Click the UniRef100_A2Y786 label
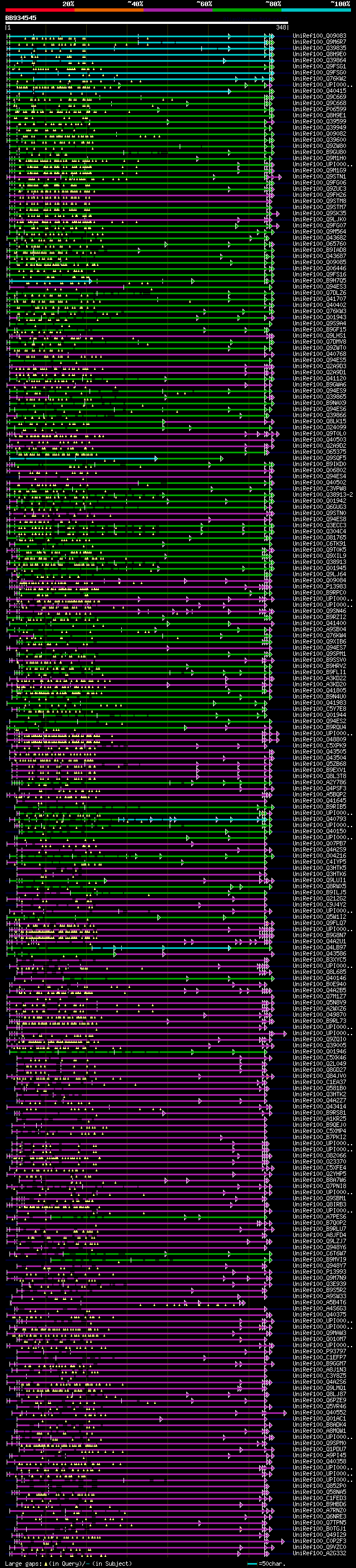 point(319,782)
